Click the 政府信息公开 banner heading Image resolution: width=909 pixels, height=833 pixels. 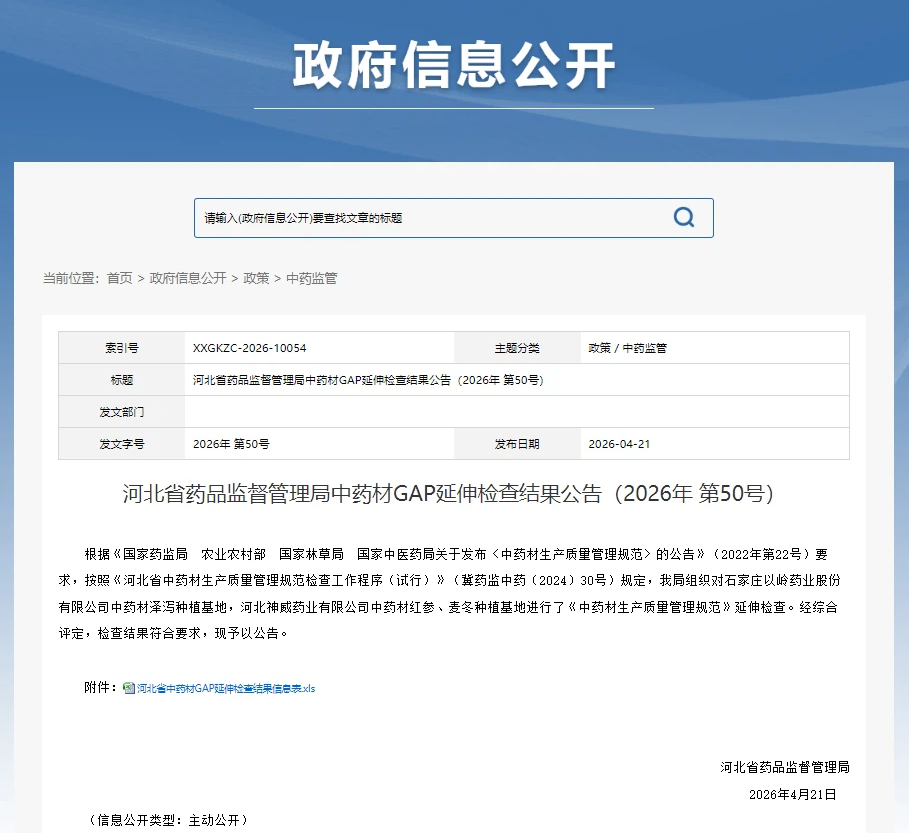pos(454,66)
